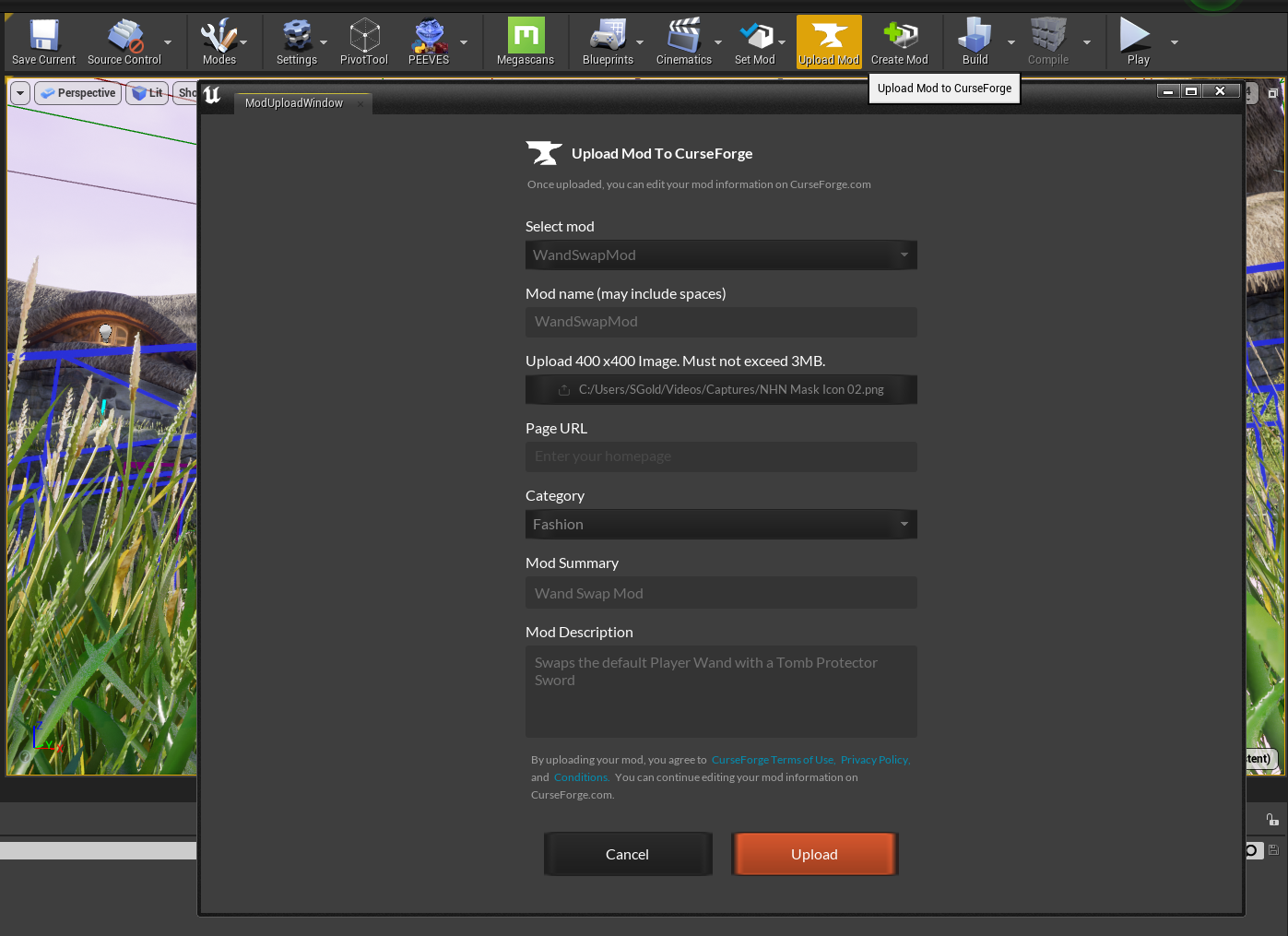Expand Source Control dropdown arrow
1288x936 pixels.
pos(168,42)
